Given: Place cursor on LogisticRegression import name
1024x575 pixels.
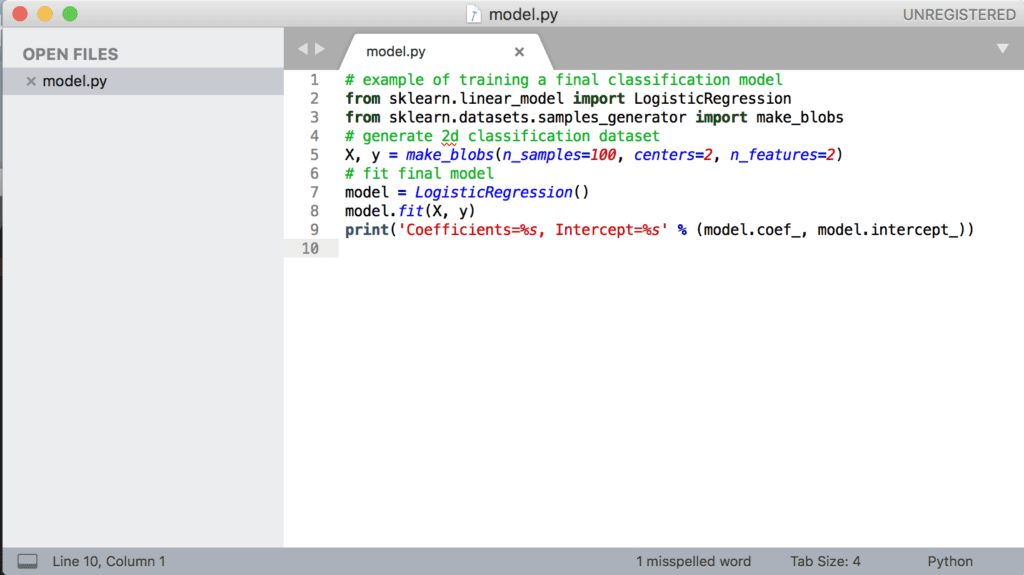Looking at the screenshot, I should coord(712,99).
